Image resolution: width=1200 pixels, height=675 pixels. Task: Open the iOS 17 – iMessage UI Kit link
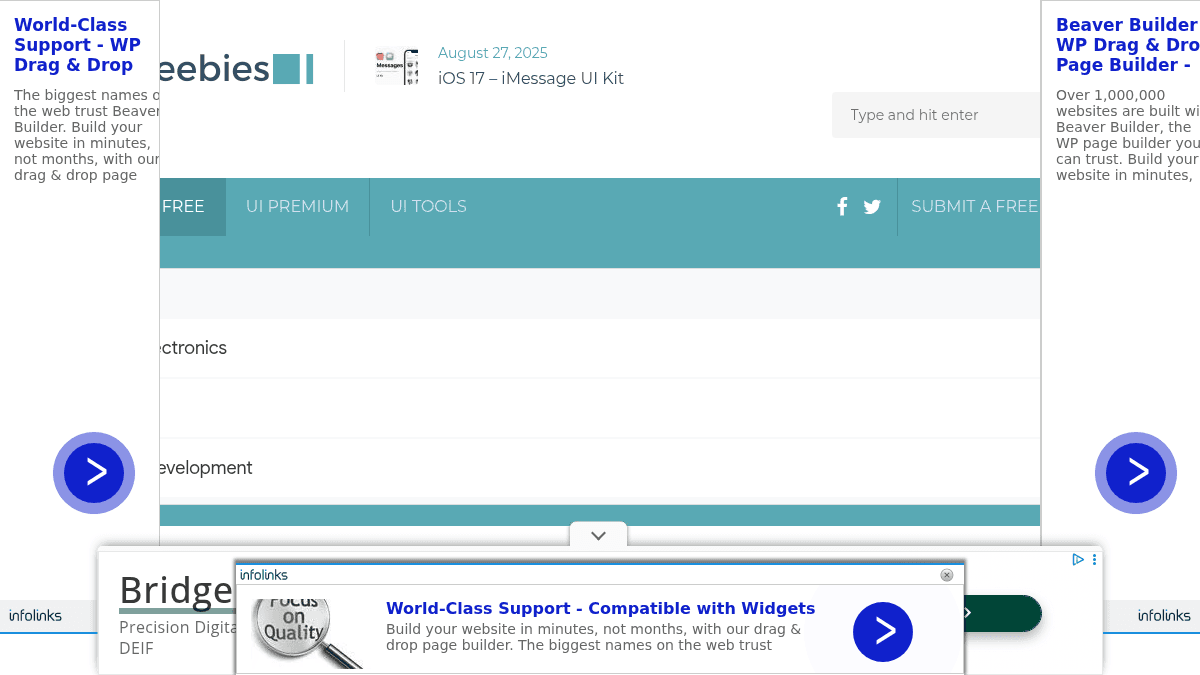pyautogui.click(x=531, y=78)
